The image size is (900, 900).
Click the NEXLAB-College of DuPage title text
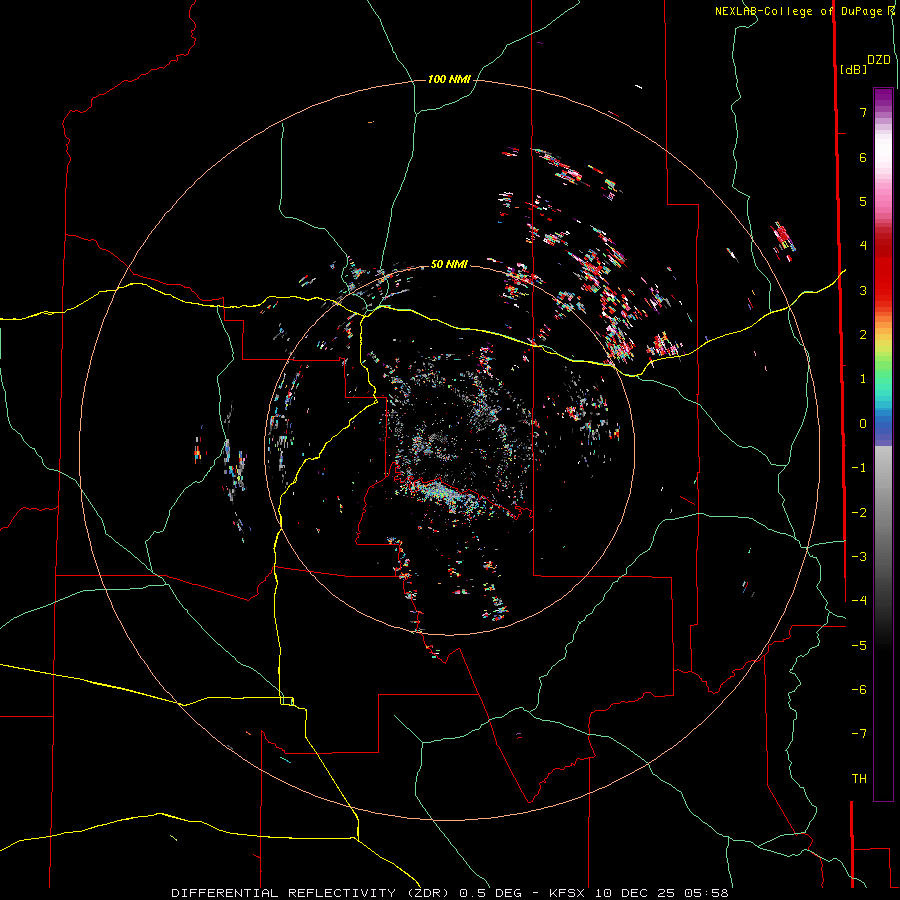coord(800,11)
